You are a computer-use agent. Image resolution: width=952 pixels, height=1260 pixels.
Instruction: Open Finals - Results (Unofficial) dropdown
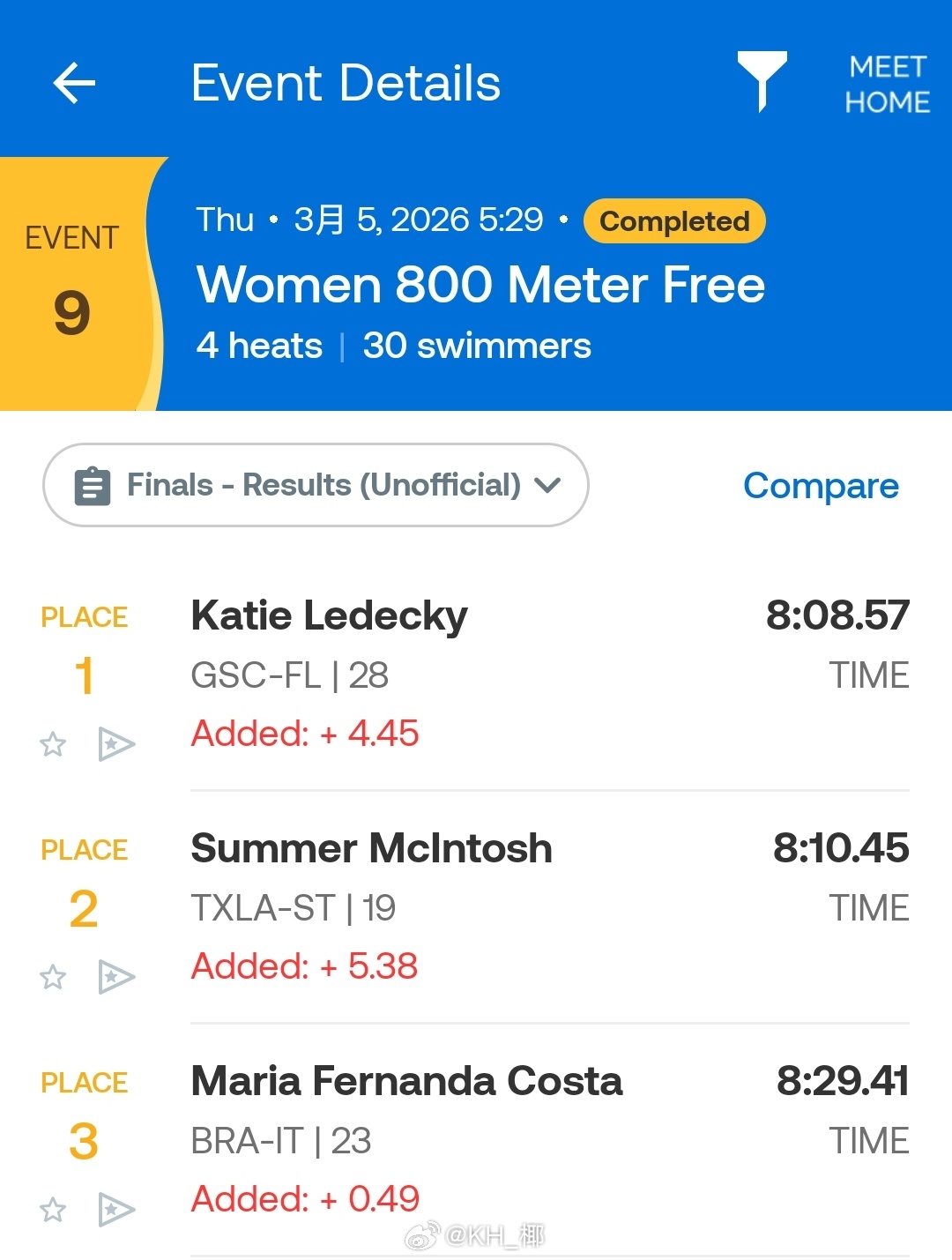[323, 485]
